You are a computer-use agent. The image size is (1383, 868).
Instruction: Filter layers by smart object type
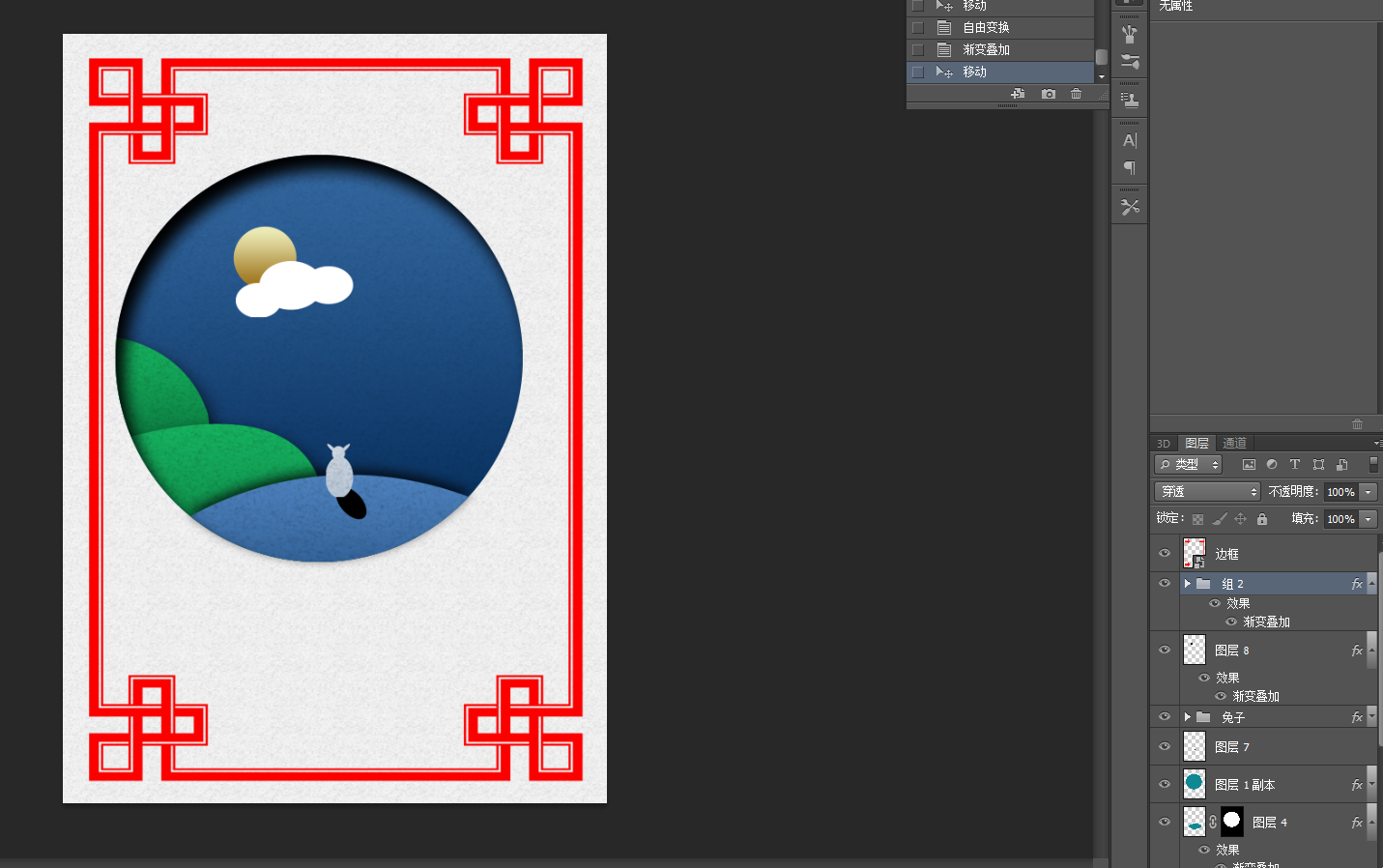(x=1341, y=465)
